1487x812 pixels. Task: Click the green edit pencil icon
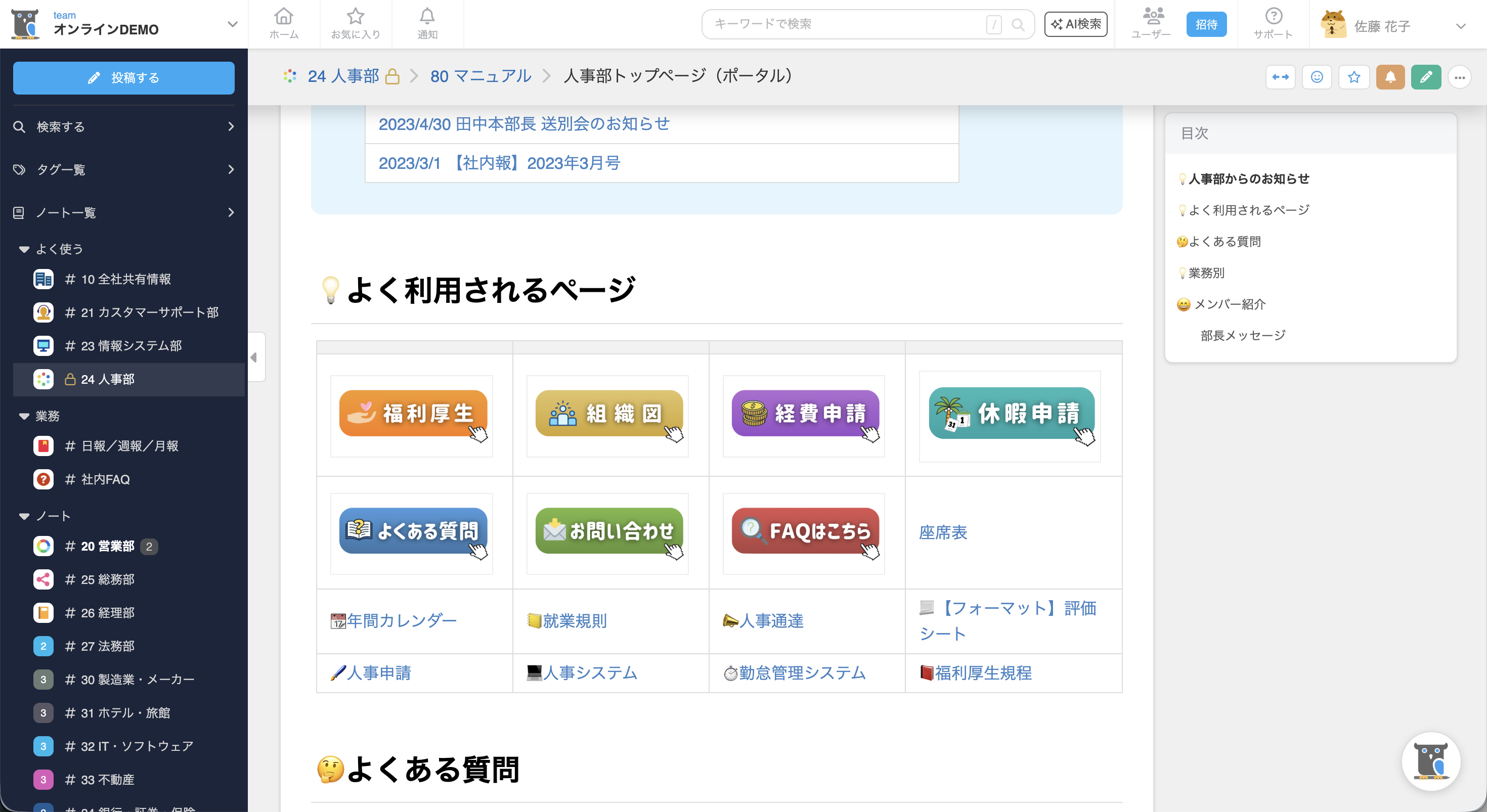(1425, 77)
